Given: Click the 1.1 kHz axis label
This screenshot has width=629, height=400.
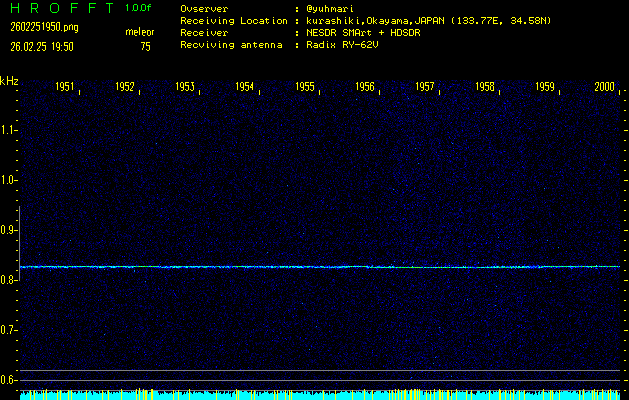Looking at the screenshot, I should click(9, 130).
